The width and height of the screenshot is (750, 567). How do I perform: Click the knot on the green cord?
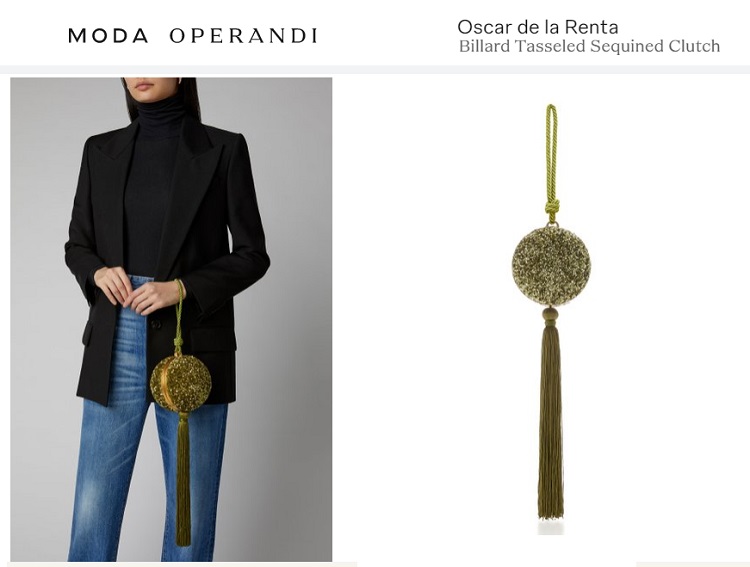click(x=552, y=208)
